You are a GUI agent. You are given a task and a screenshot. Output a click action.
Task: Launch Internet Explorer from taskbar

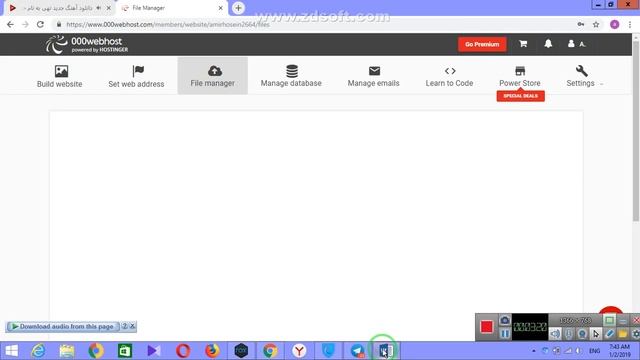(38, 351)
